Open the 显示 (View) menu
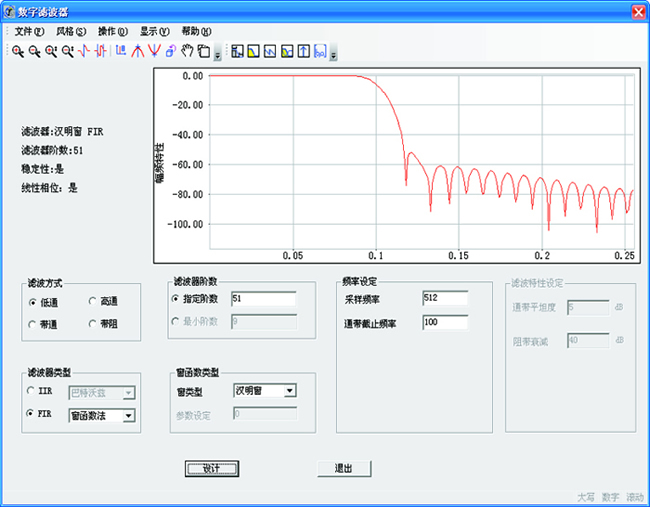This screenshot has height=507, width=650. [155, 31]
